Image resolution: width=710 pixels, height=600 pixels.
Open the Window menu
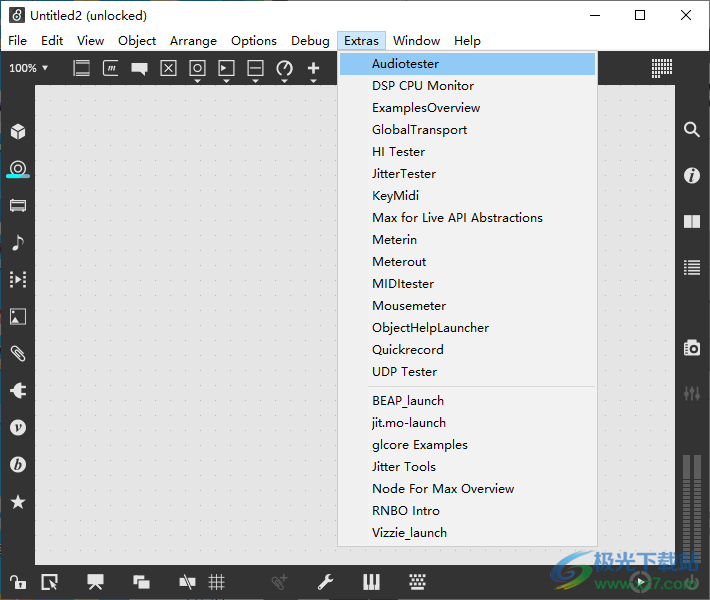tap(416, 41)
